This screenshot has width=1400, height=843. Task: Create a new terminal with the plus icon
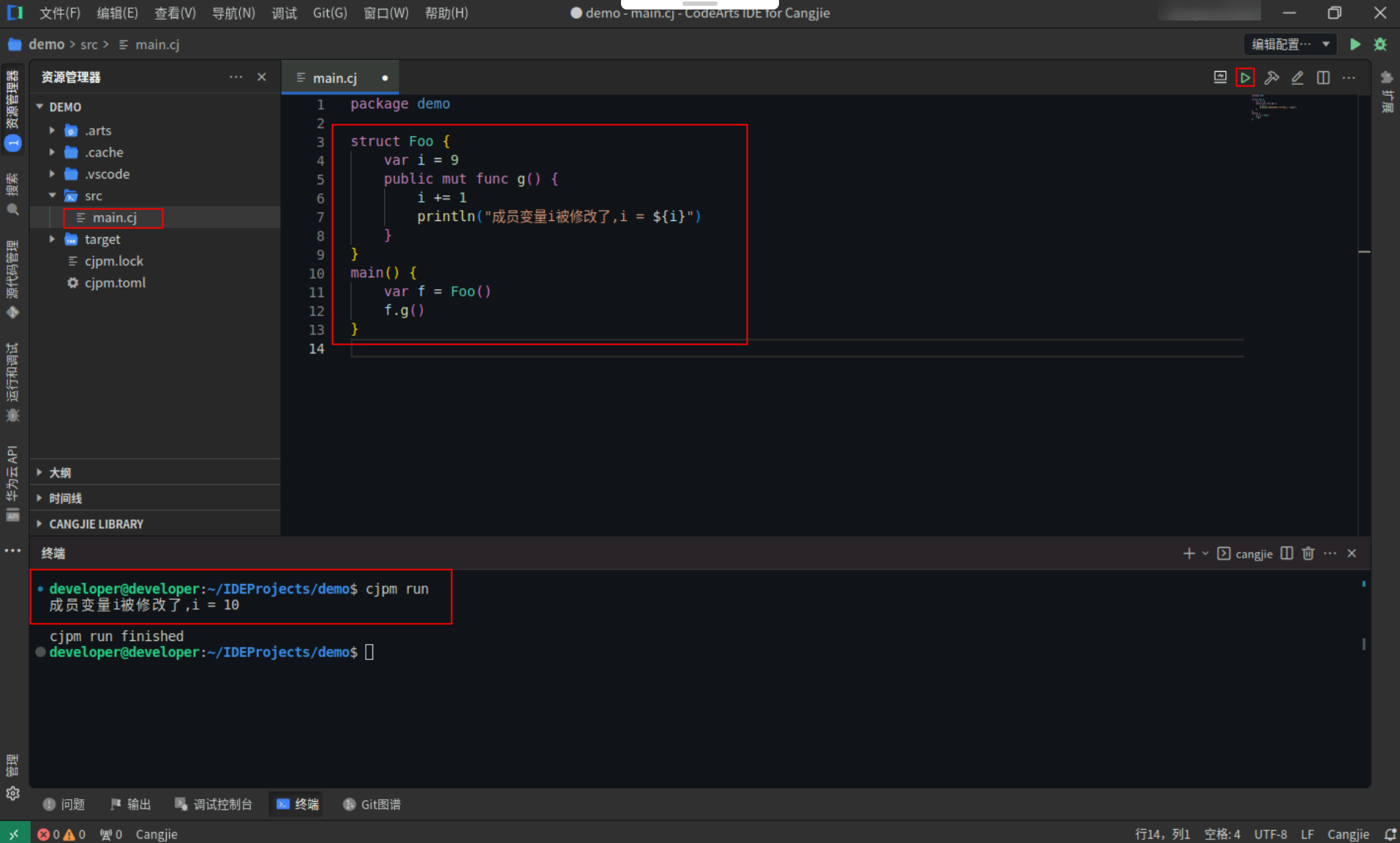[1189, 553]
